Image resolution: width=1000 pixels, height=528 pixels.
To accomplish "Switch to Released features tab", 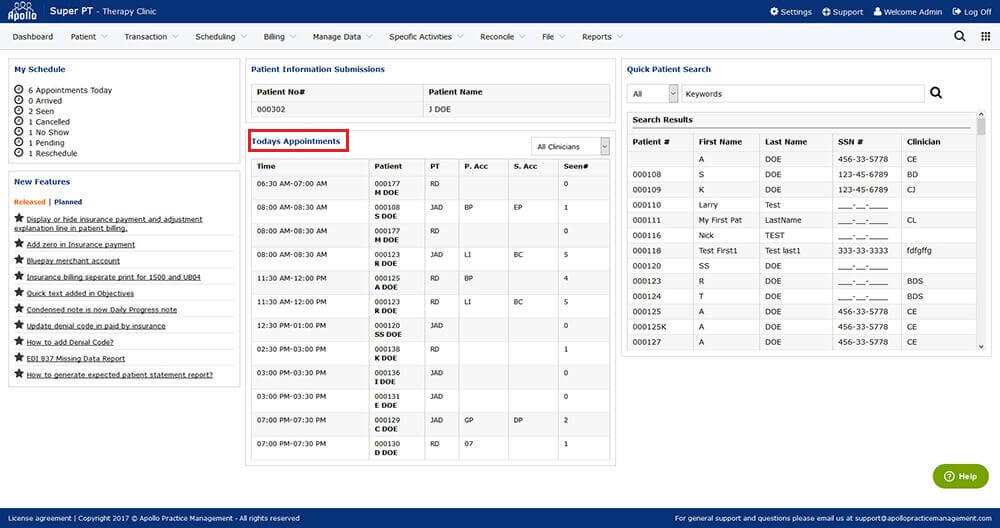I will click(x=30, y=202).
